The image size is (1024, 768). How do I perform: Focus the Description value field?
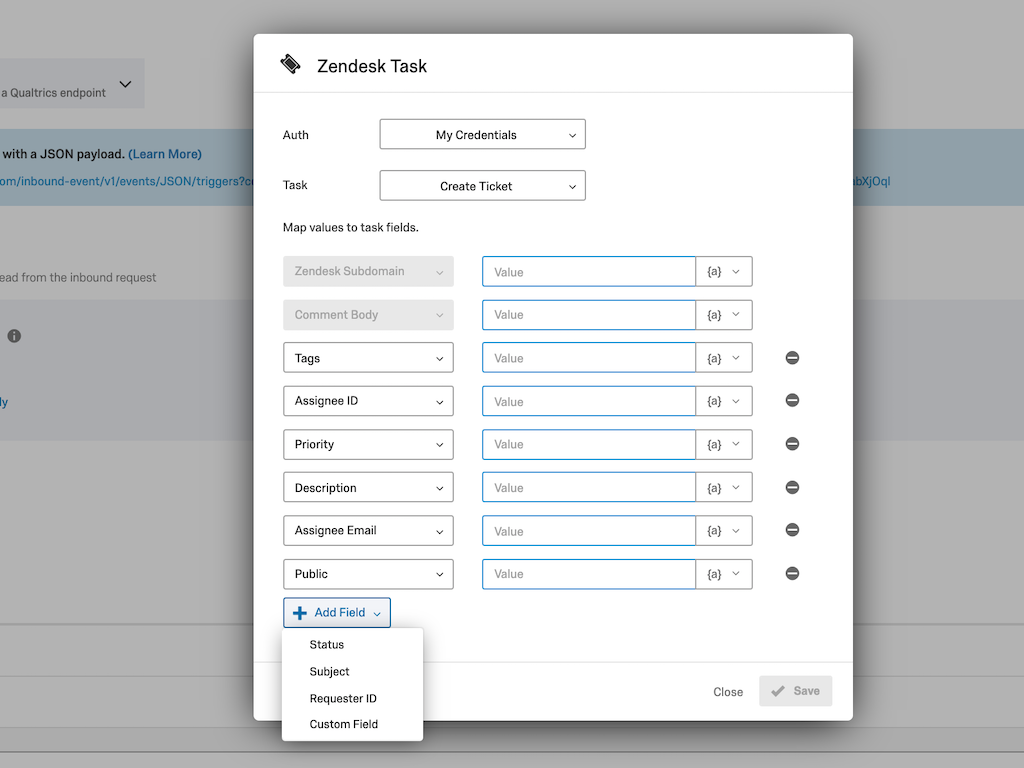pyautogui.click(x=589, y=488)
